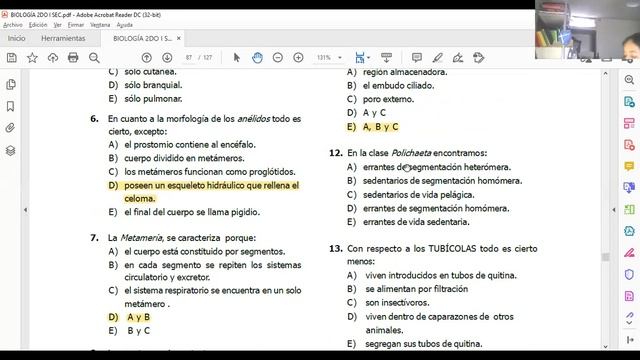
Task: Open the Ventana menu
Action: (x=100, y=25)
